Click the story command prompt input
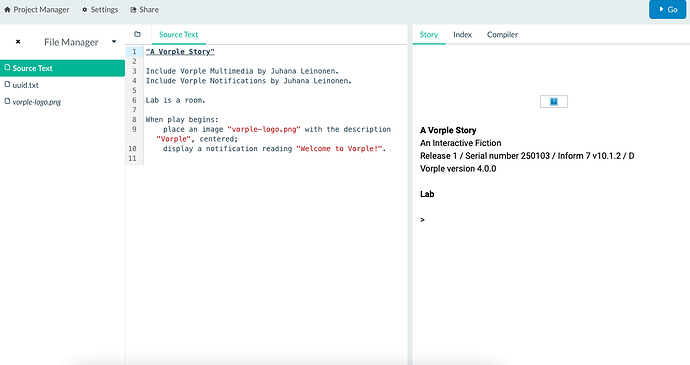This screenshot has height=365, width=690. coord(550,220)
